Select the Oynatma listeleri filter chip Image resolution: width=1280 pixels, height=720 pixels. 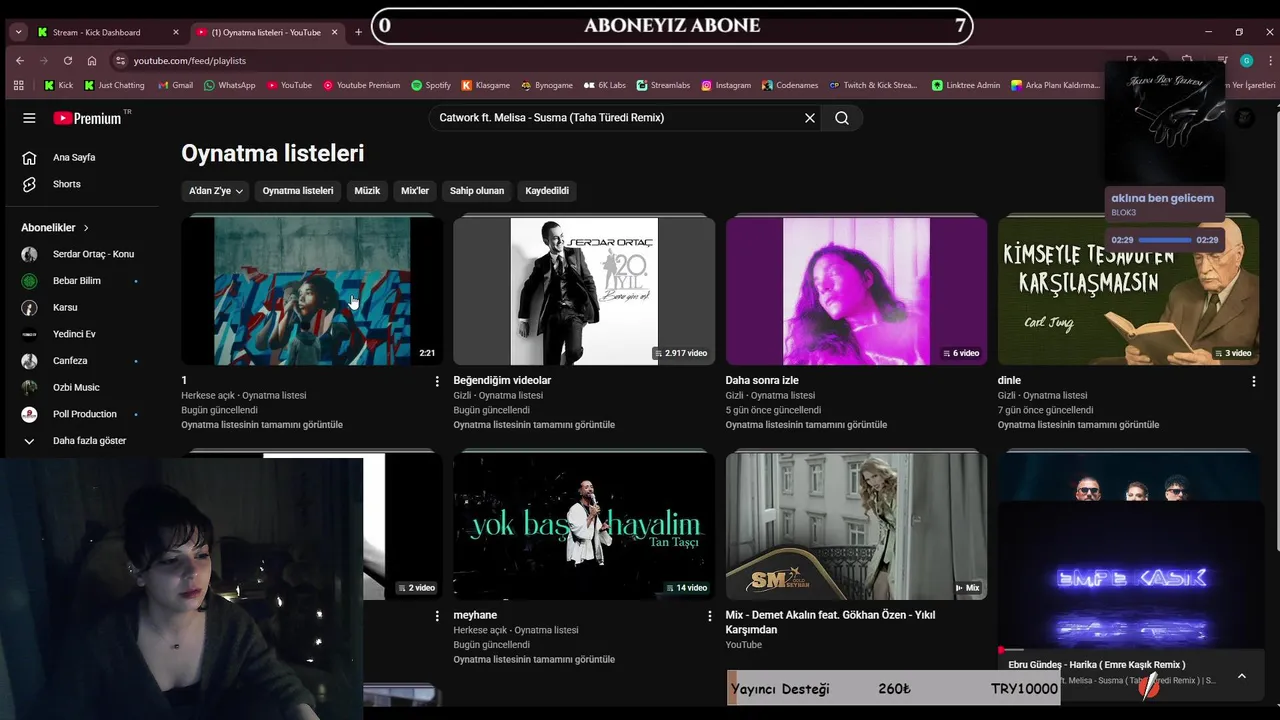298,191
